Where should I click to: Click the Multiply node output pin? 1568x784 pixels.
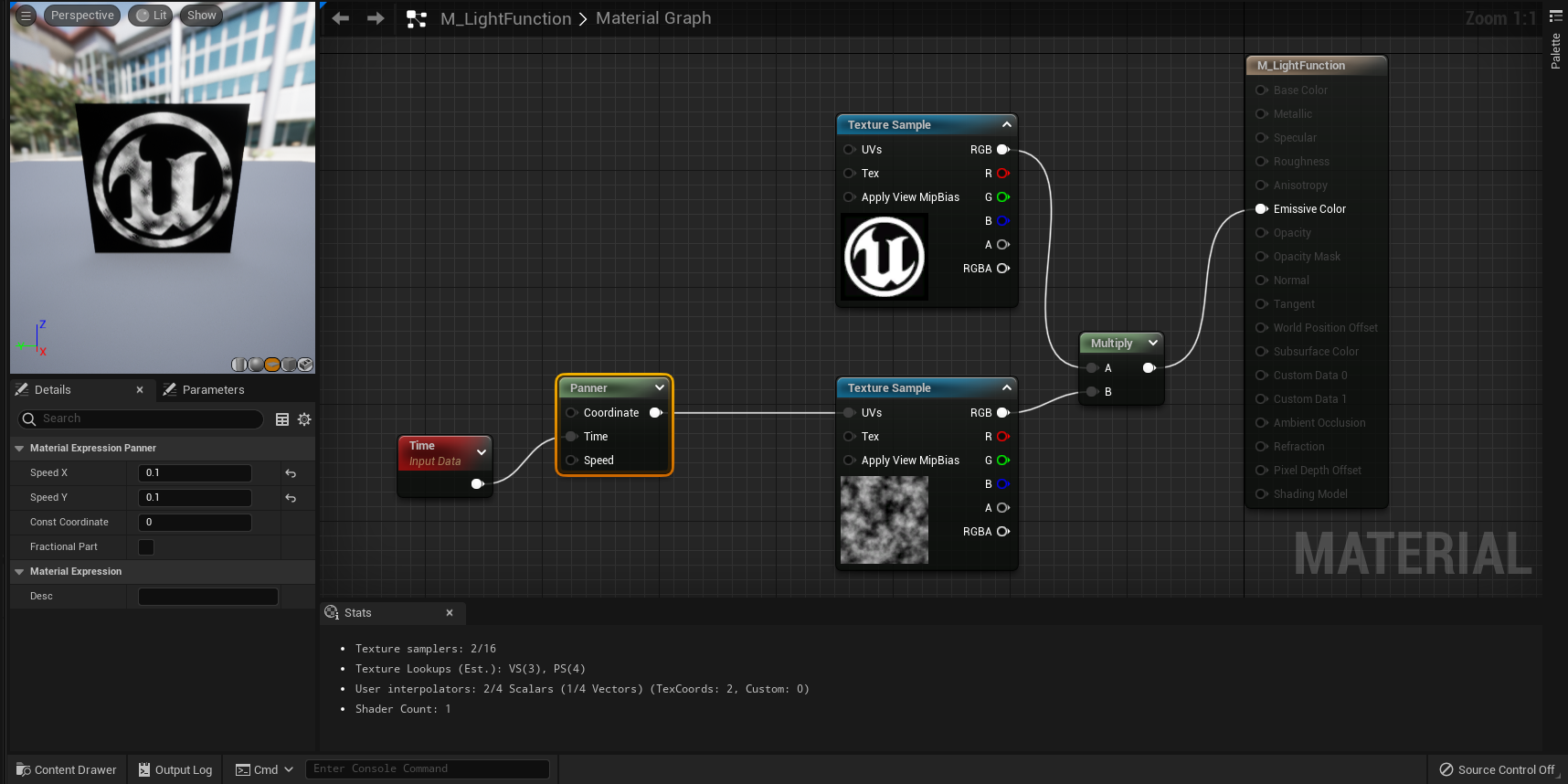coord(1150,368)
